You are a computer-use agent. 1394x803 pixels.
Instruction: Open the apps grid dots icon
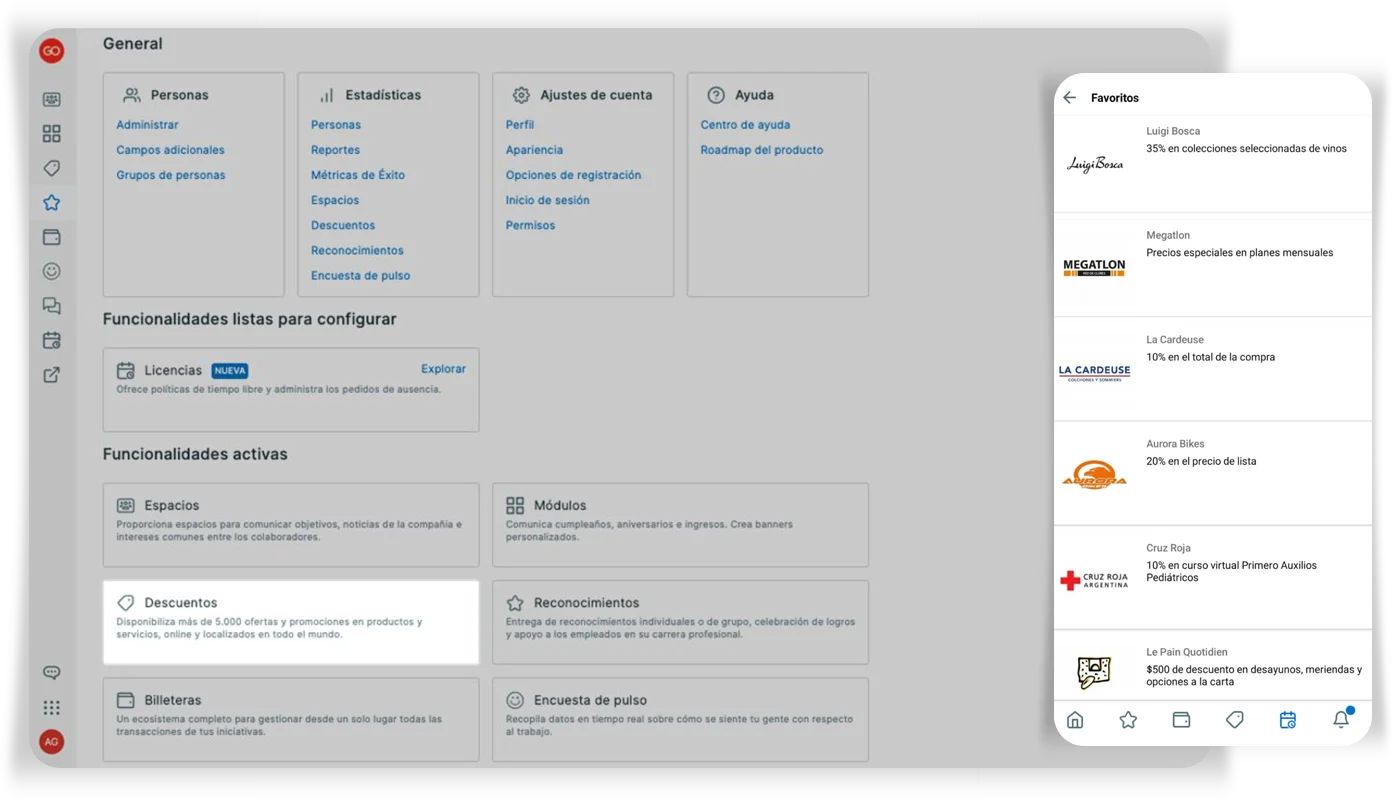click(x=52, y=707)
